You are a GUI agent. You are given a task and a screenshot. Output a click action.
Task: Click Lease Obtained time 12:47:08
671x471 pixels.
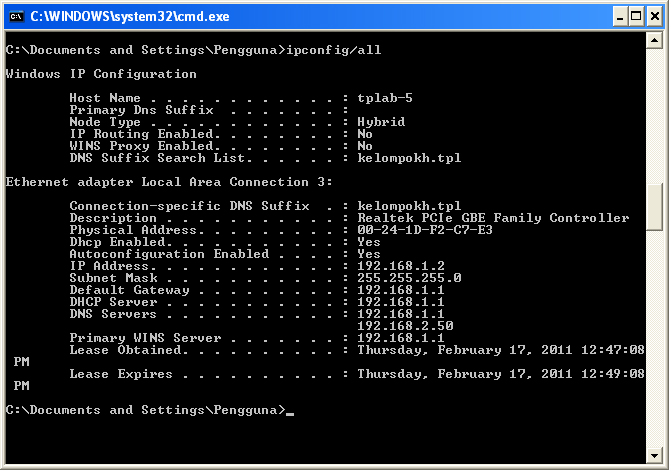(613, 350)
